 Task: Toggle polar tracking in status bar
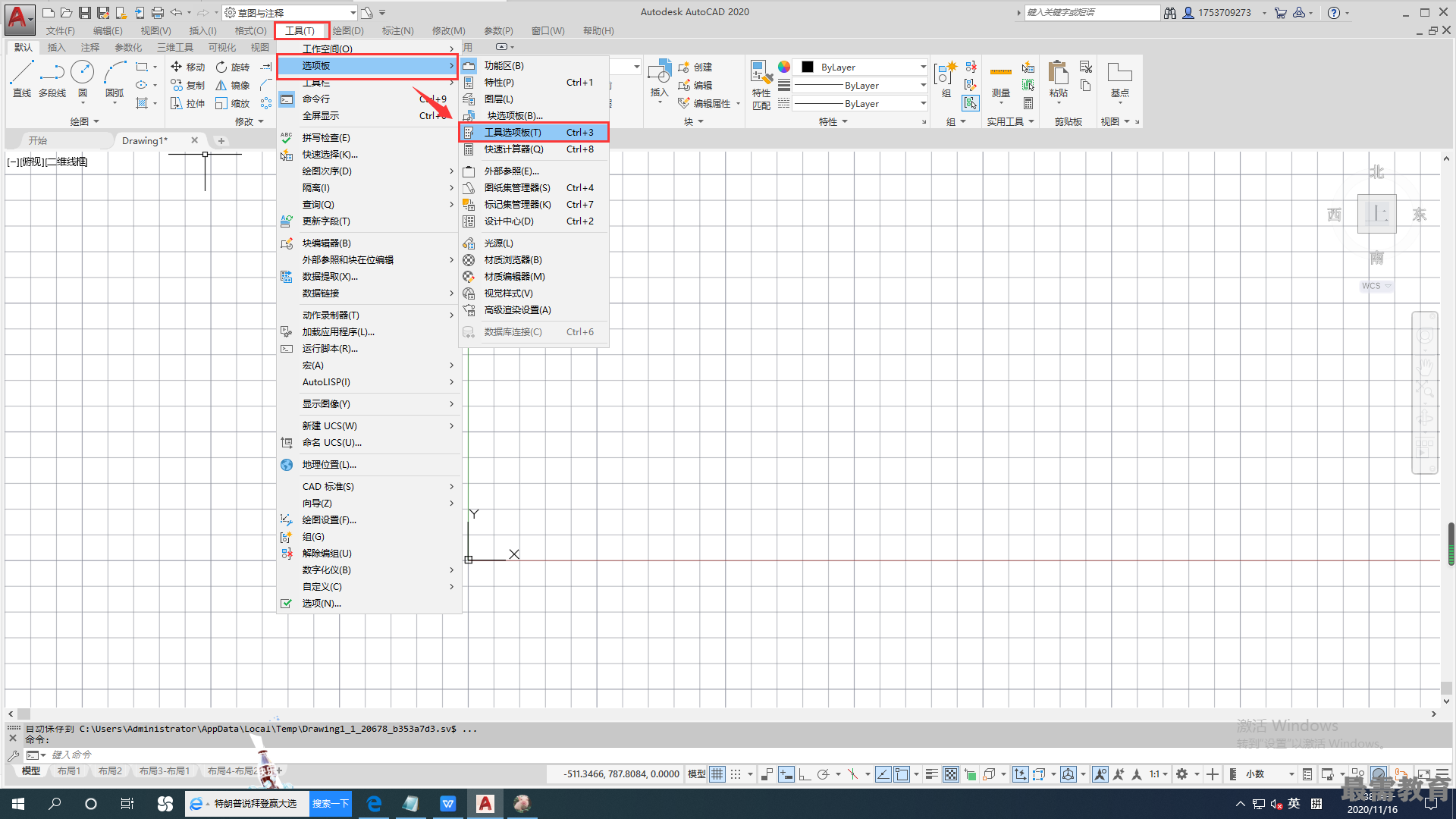click(x=823, y=774)
